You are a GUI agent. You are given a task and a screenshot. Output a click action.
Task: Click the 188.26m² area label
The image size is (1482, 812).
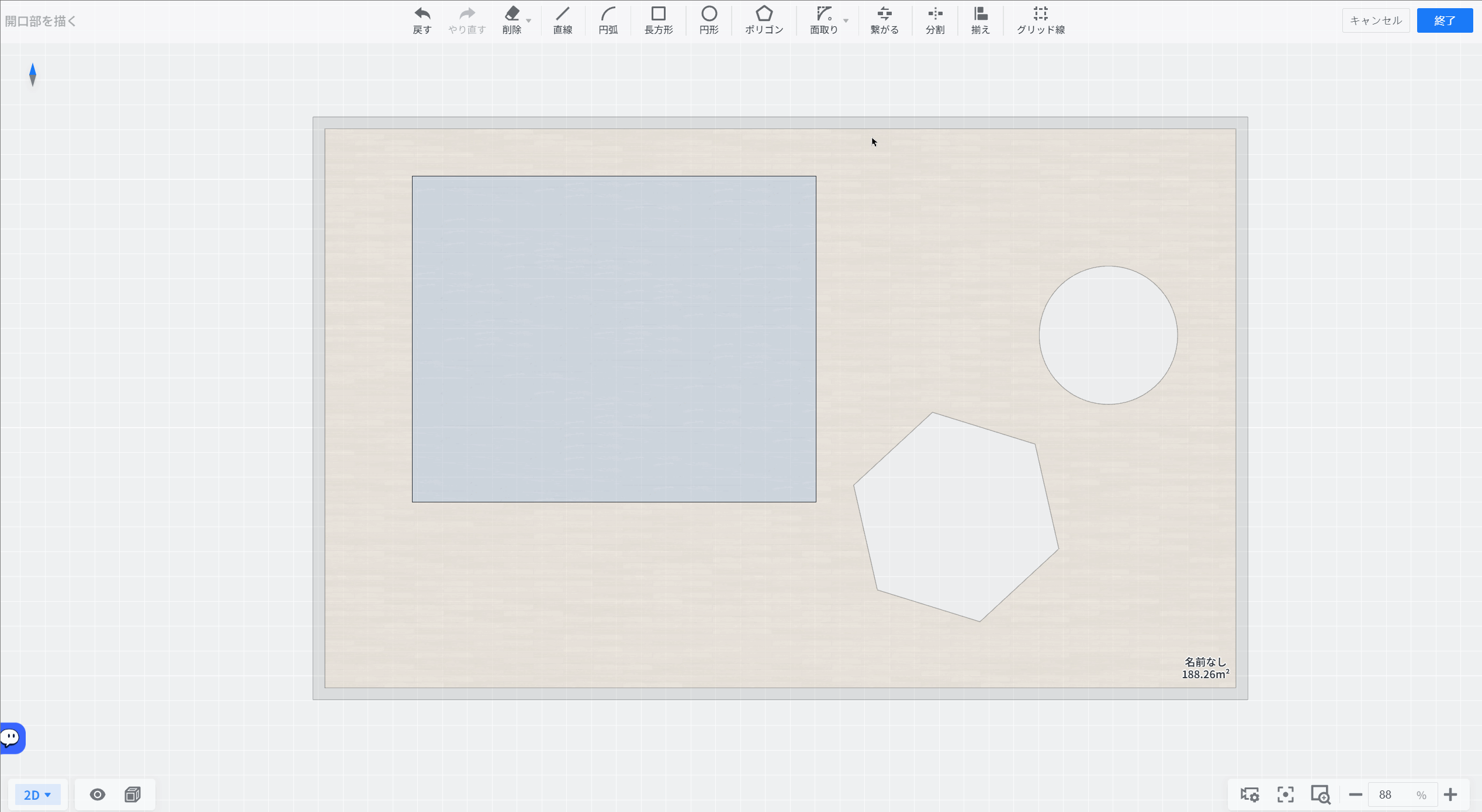1205,674
